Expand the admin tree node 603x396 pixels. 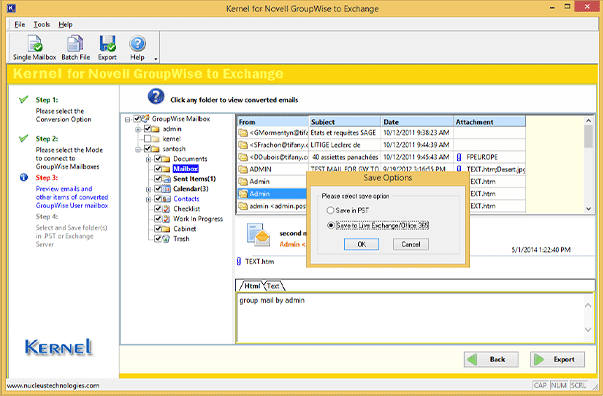click(x=138, y=130)
